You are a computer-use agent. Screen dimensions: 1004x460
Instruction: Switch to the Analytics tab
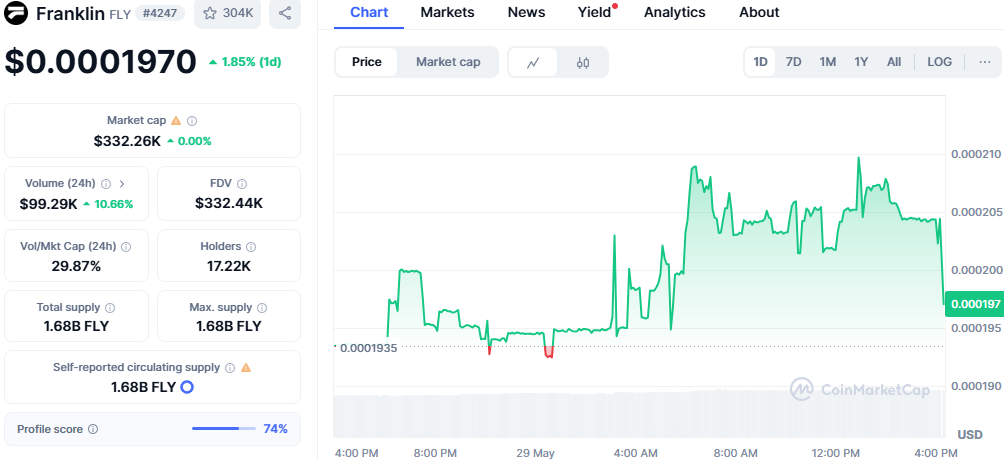(x=674, y=12)
